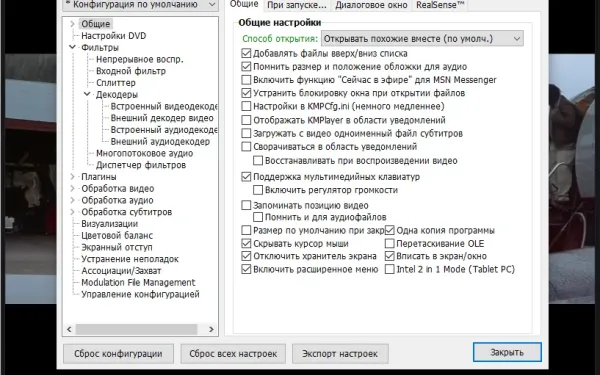
Task: Click the tree scrollbar right arrow
Action: (211, 329)
